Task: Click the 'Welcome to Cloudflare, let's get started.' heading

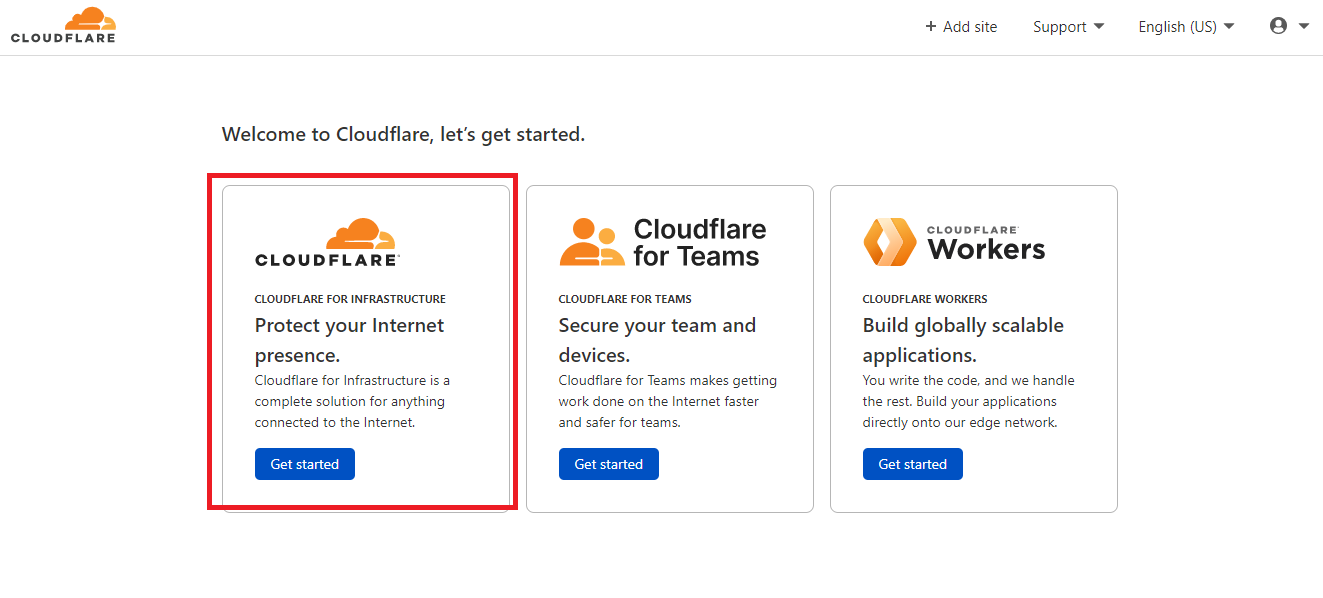Action: 403,134
